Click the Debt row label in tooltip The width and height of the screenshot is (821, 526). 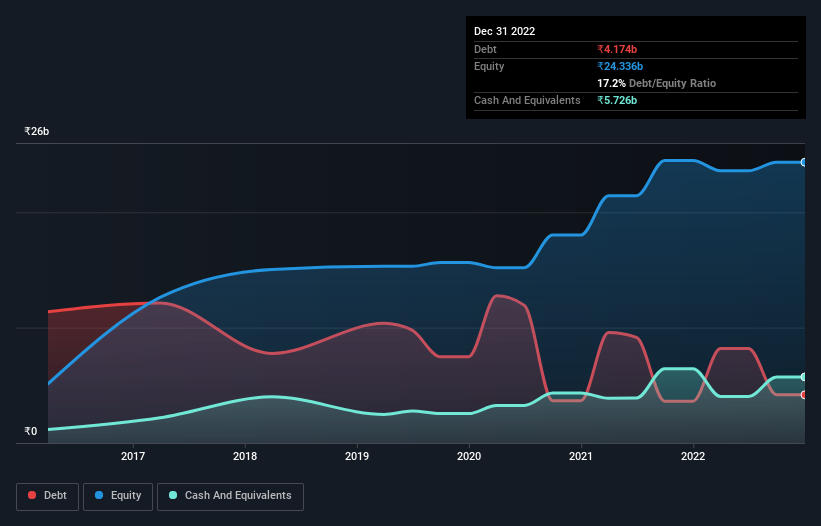pyautogui.click(x=485, y=49)
